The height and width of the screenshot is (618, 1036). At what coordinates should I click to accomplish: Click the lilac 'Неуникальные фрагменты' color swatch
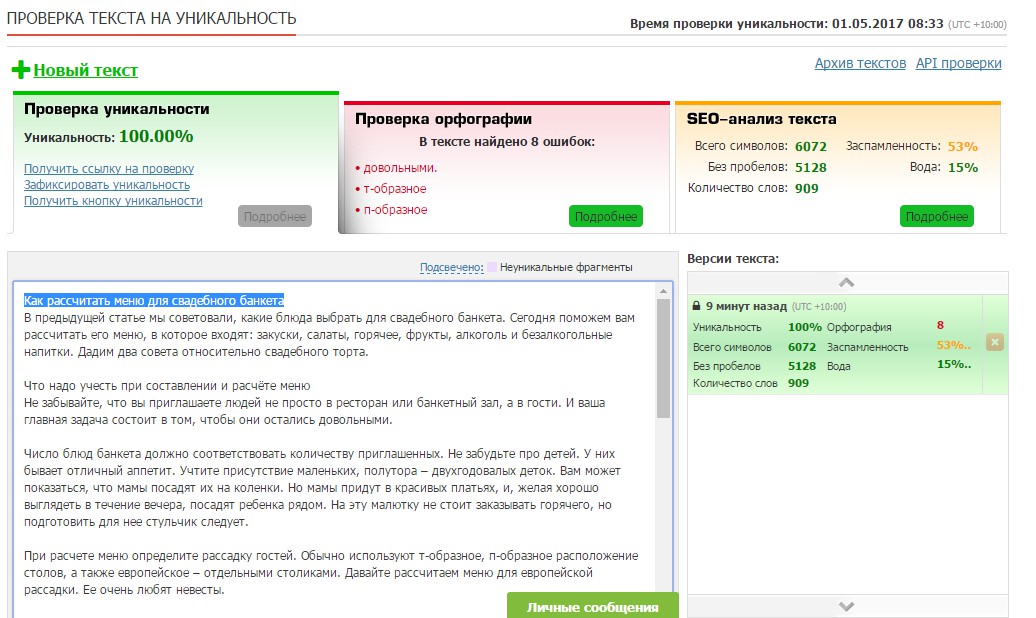[x=492, y=267]
